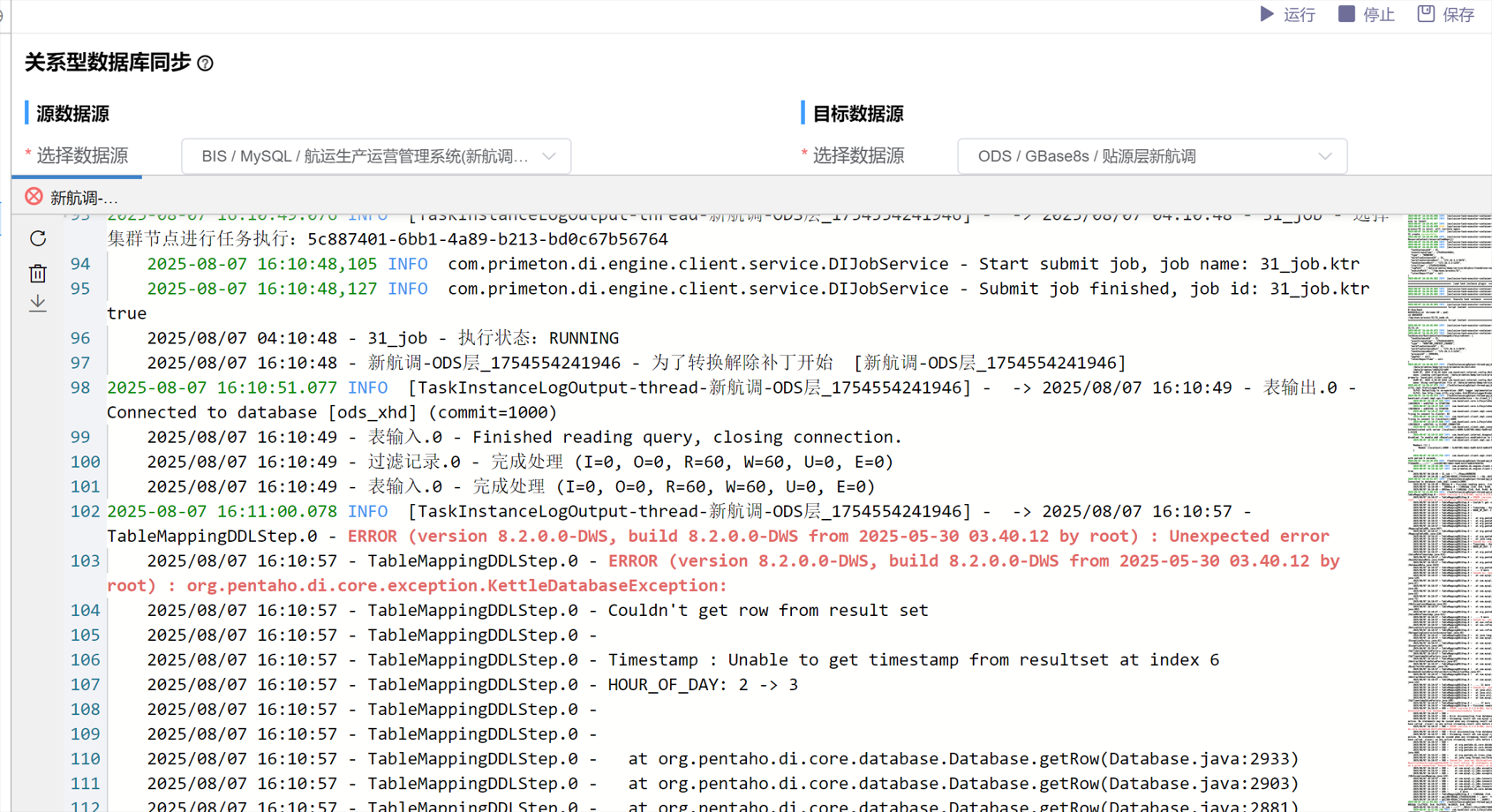This screenshot has height=812, width=1492.
Task: Expand chevron arrow on target datasource selector
Action: click(x=1325, y=156)
